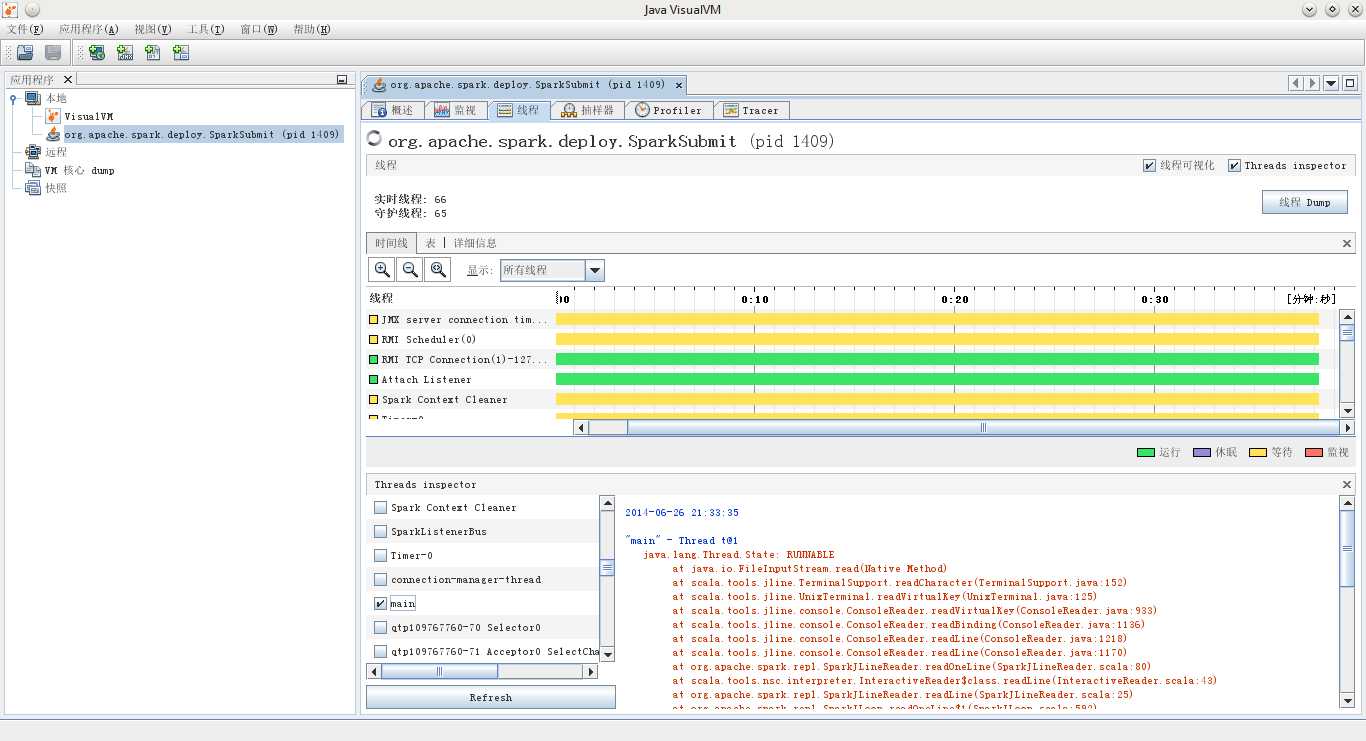Click the Add VM Coredump toolbar icon

click(152, 53)
